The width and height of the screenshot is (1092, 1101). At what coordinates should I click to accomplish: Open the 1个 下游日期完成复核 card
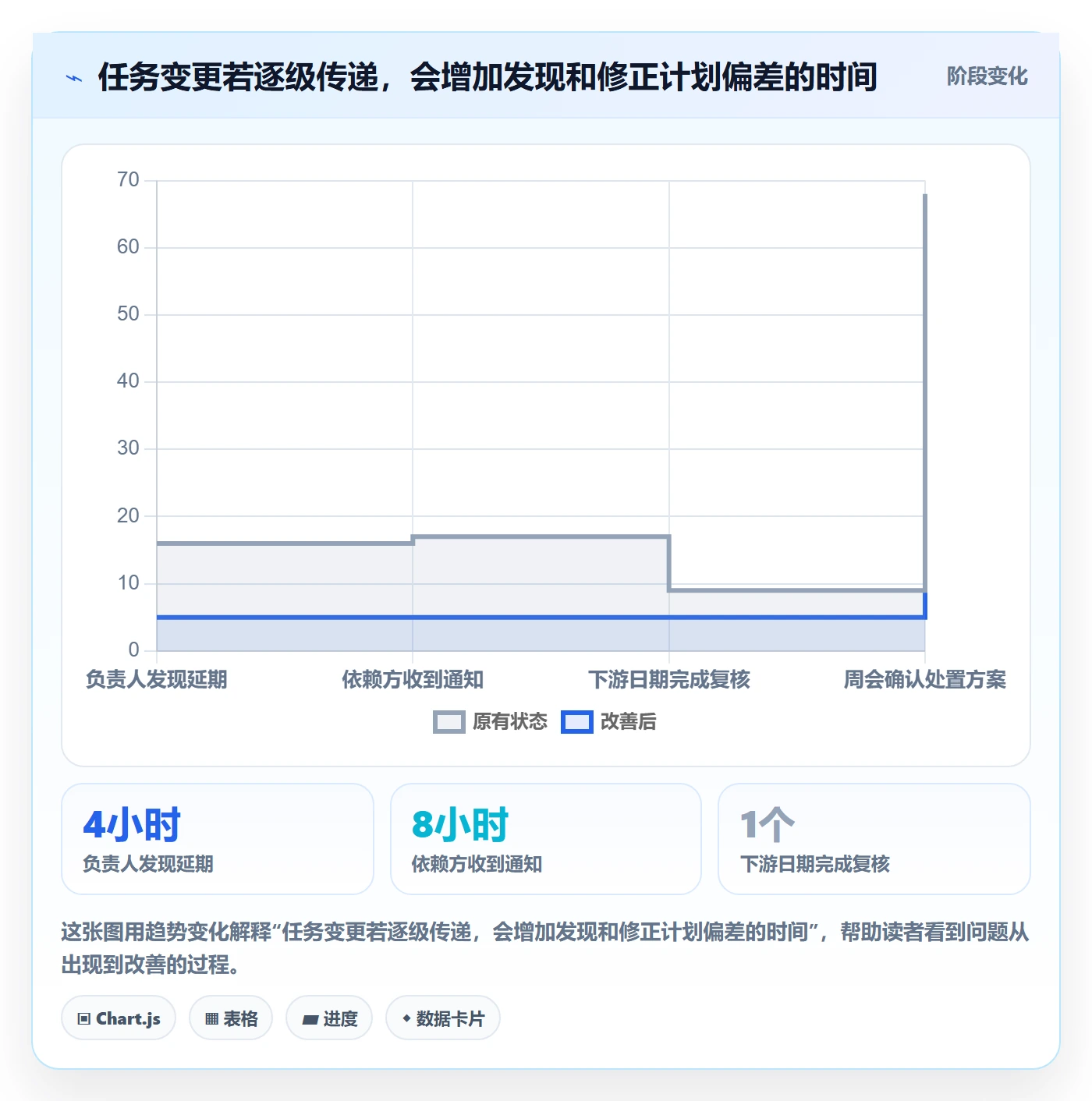pyautogui.click(x=874, y=839)
